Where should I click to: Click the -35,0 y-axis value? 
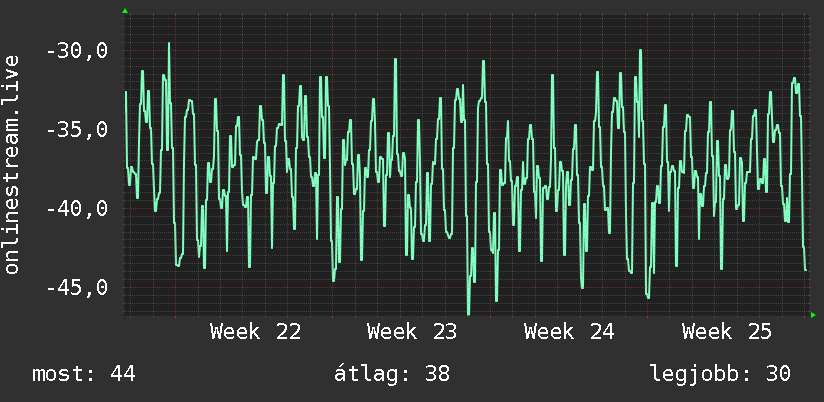click(x=77, y=130)
